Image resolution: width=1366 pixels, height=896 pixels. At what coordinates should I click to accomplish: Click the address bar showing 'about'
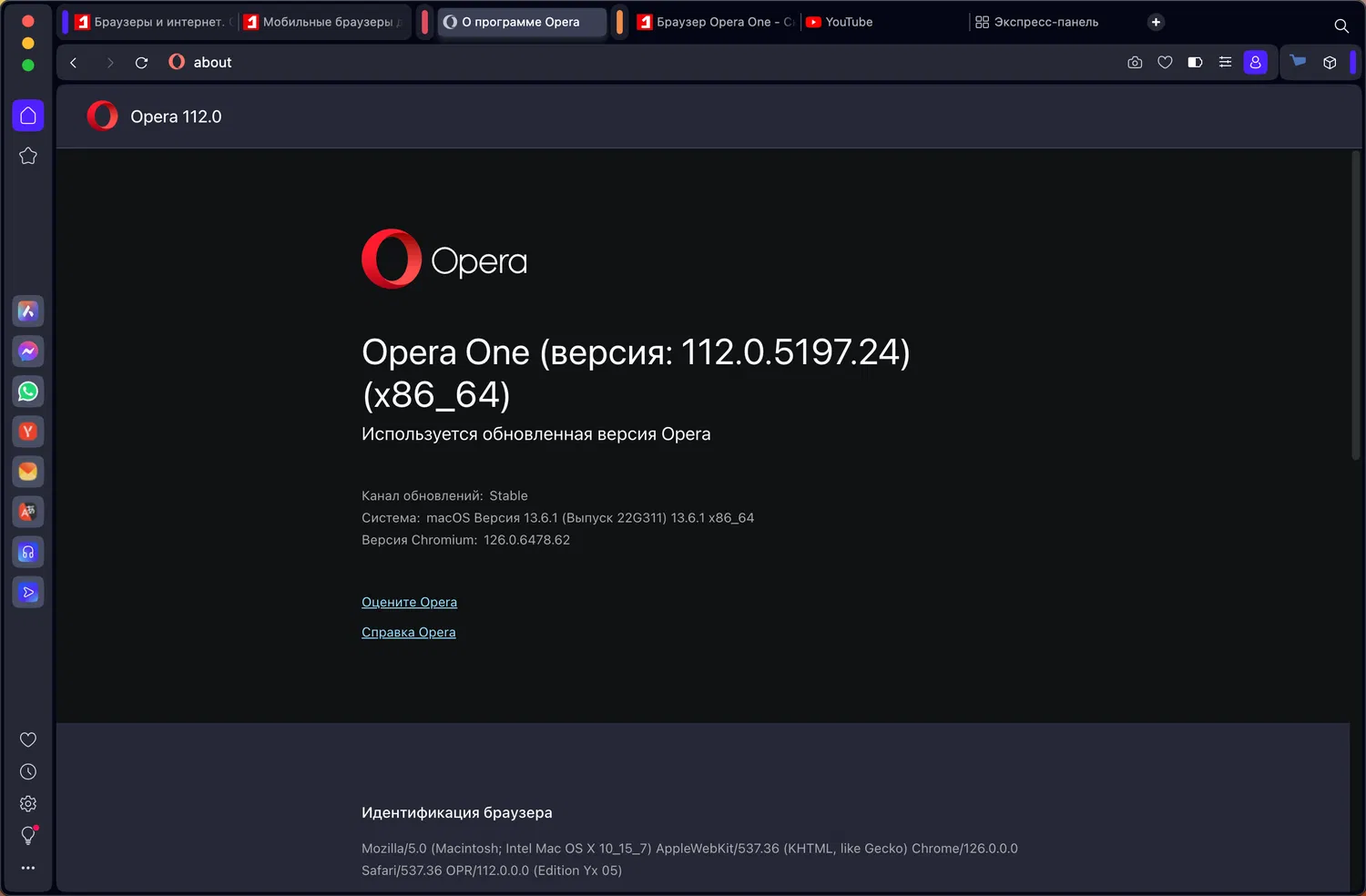click(x=637, y=62)
